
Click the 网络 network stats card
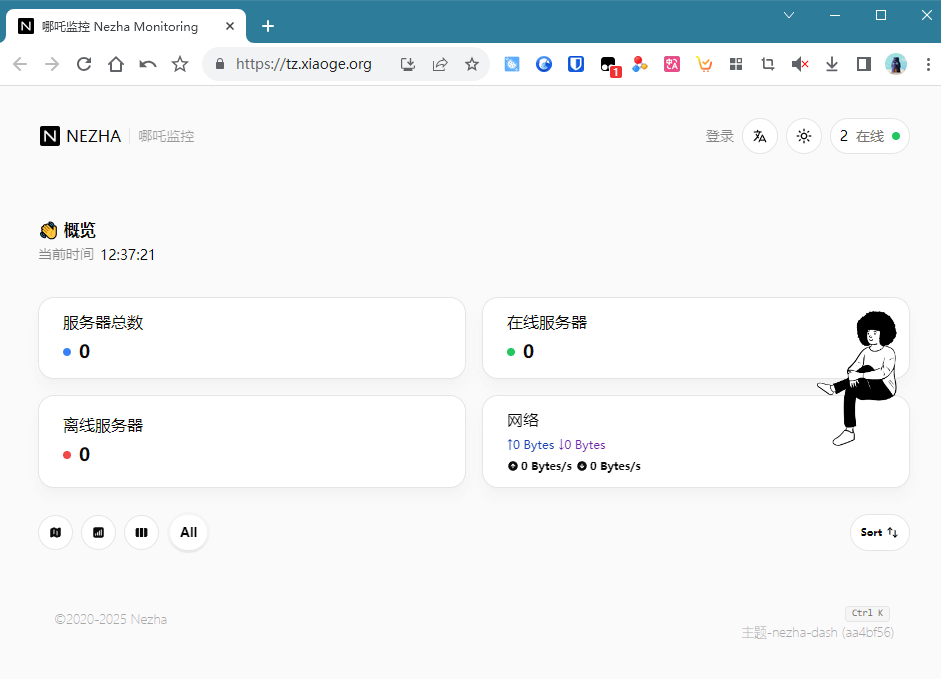click(x=650, y=441)
